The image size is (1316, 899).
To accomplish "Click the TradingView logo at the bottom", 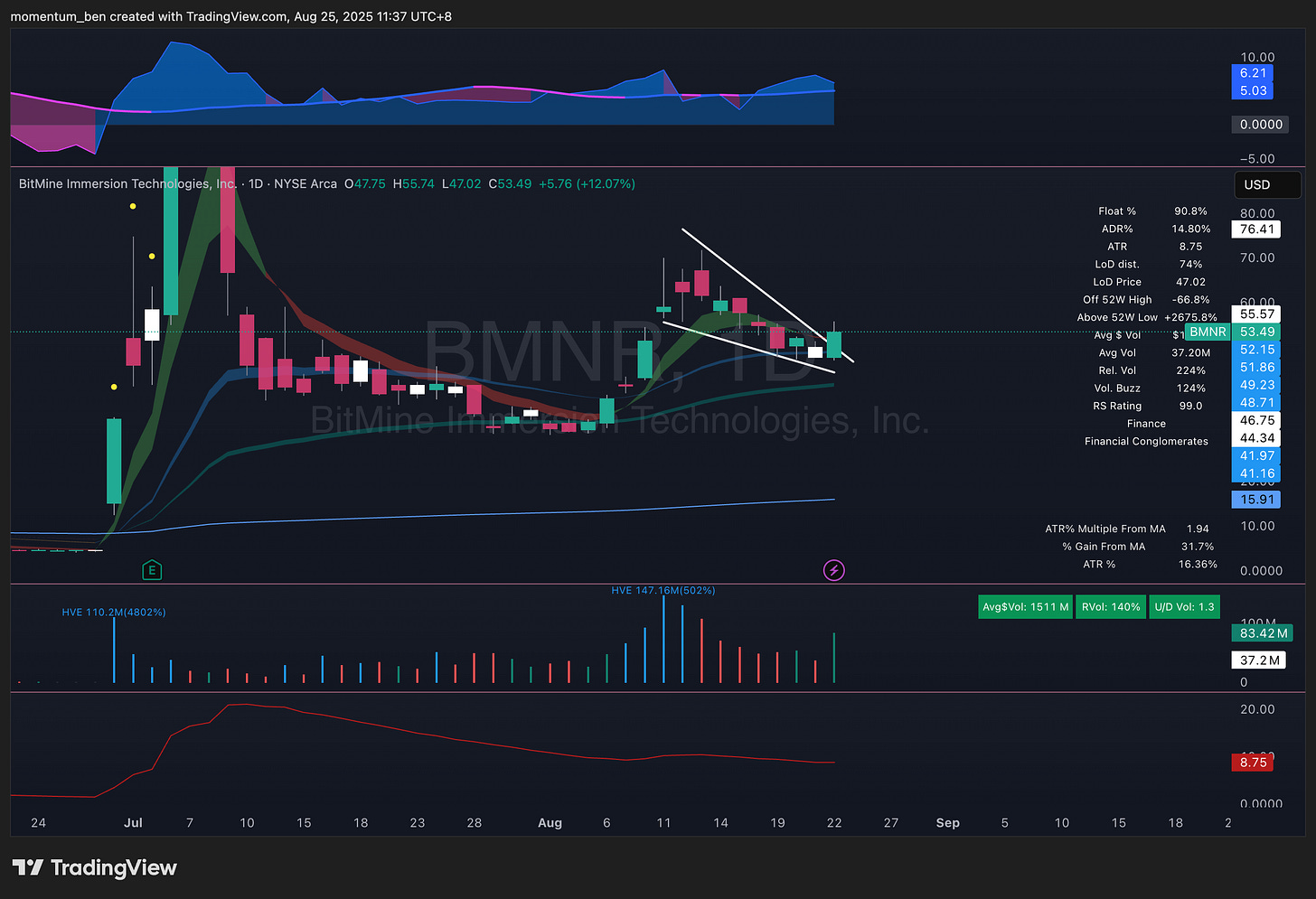I will (x=95, y=868).
